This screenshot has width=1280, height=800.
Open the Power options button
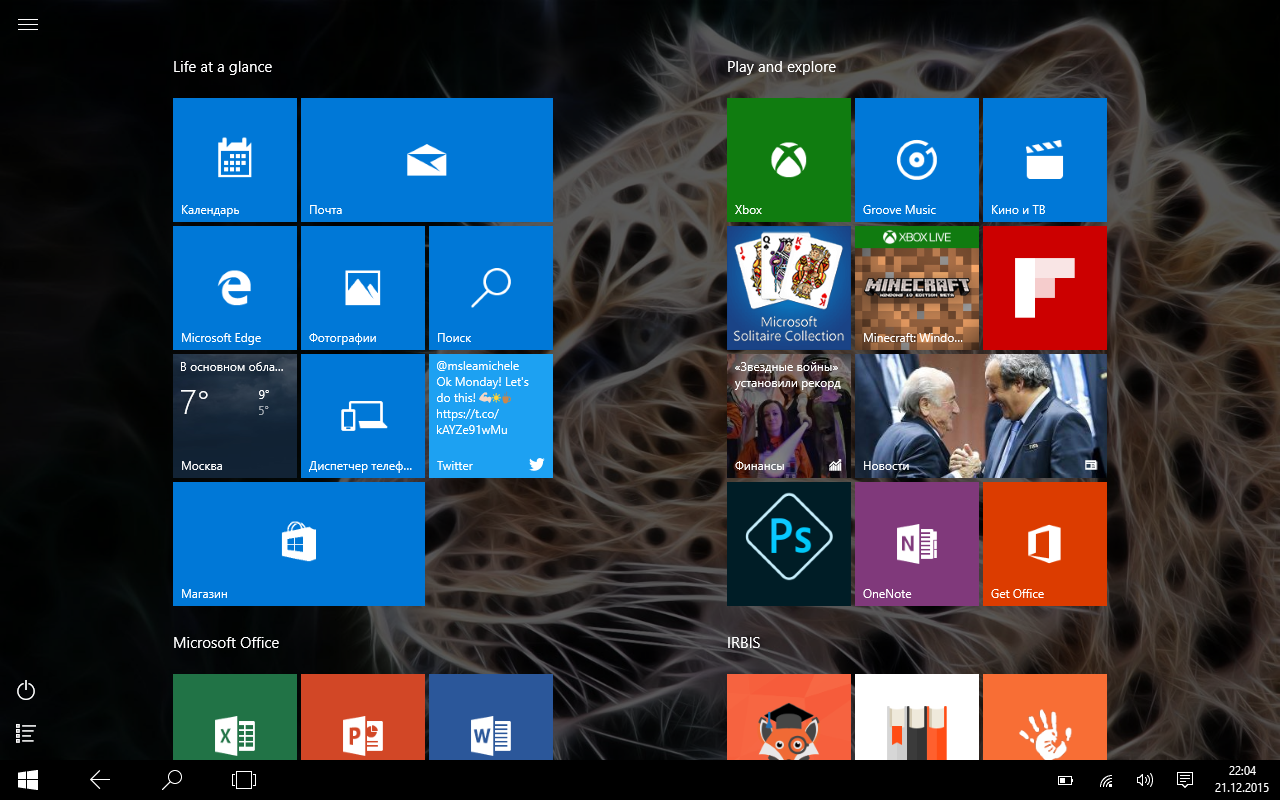27,690
